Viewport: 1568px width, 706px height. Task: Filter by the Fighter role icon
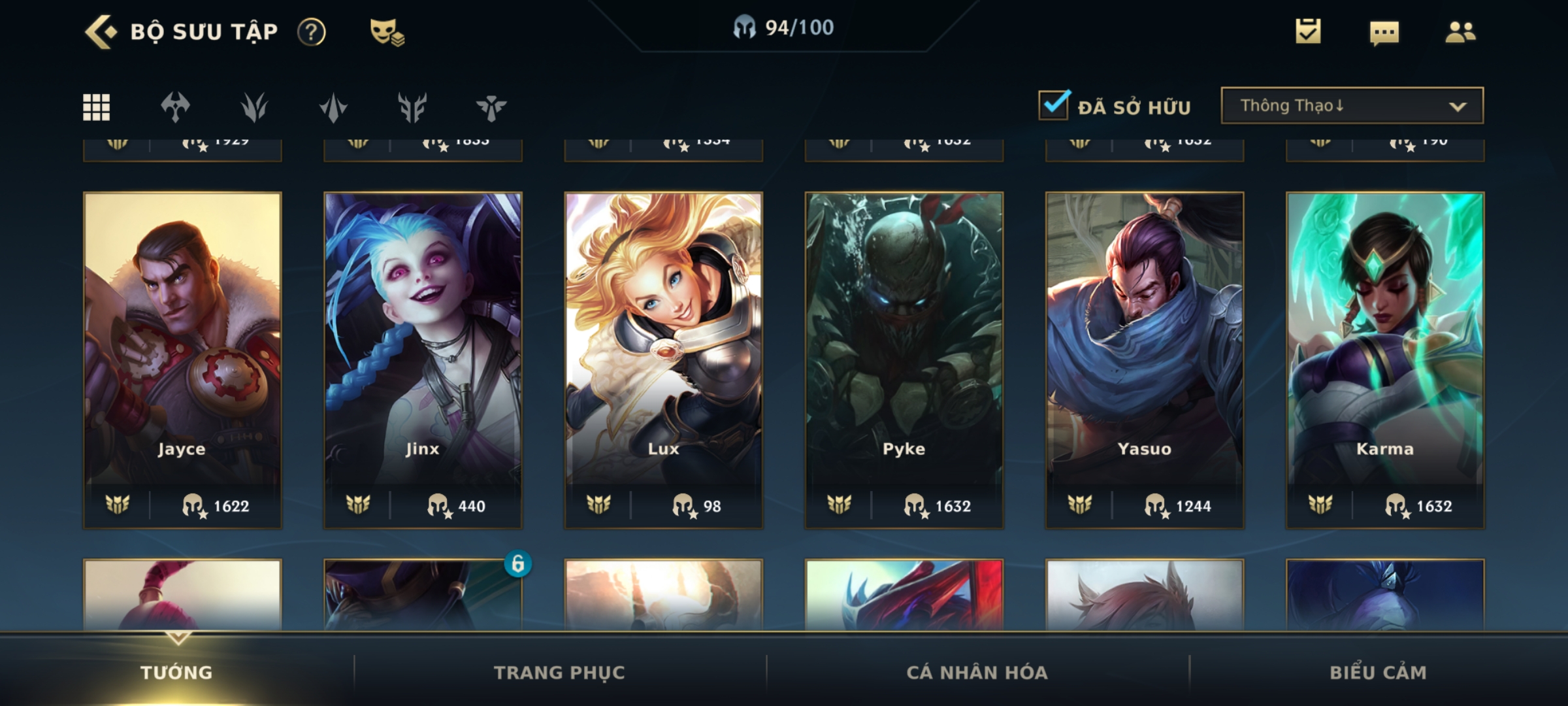[176, 107]
